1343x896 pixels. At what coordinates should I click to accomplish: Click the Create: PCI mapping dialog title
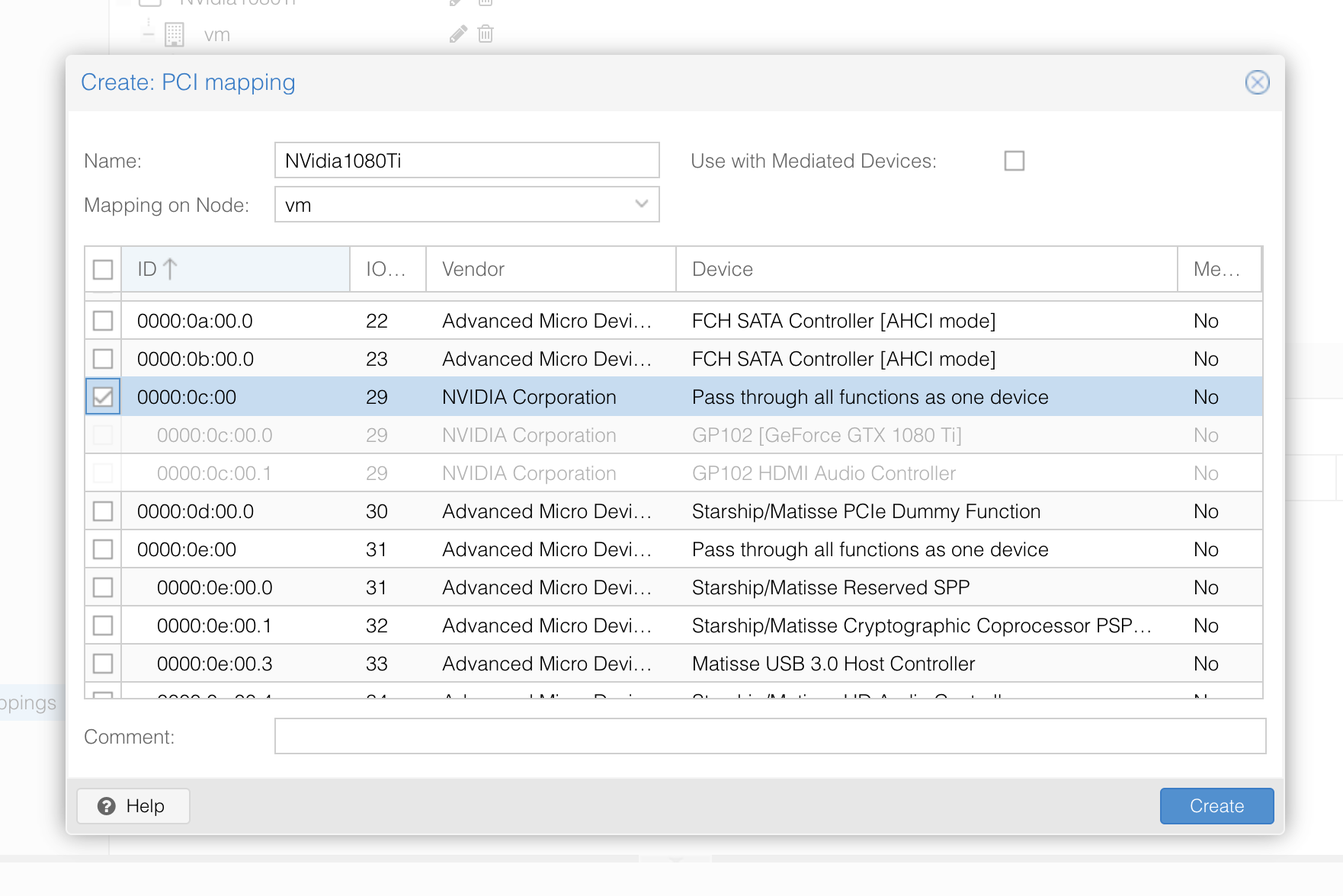pos(188,82)
